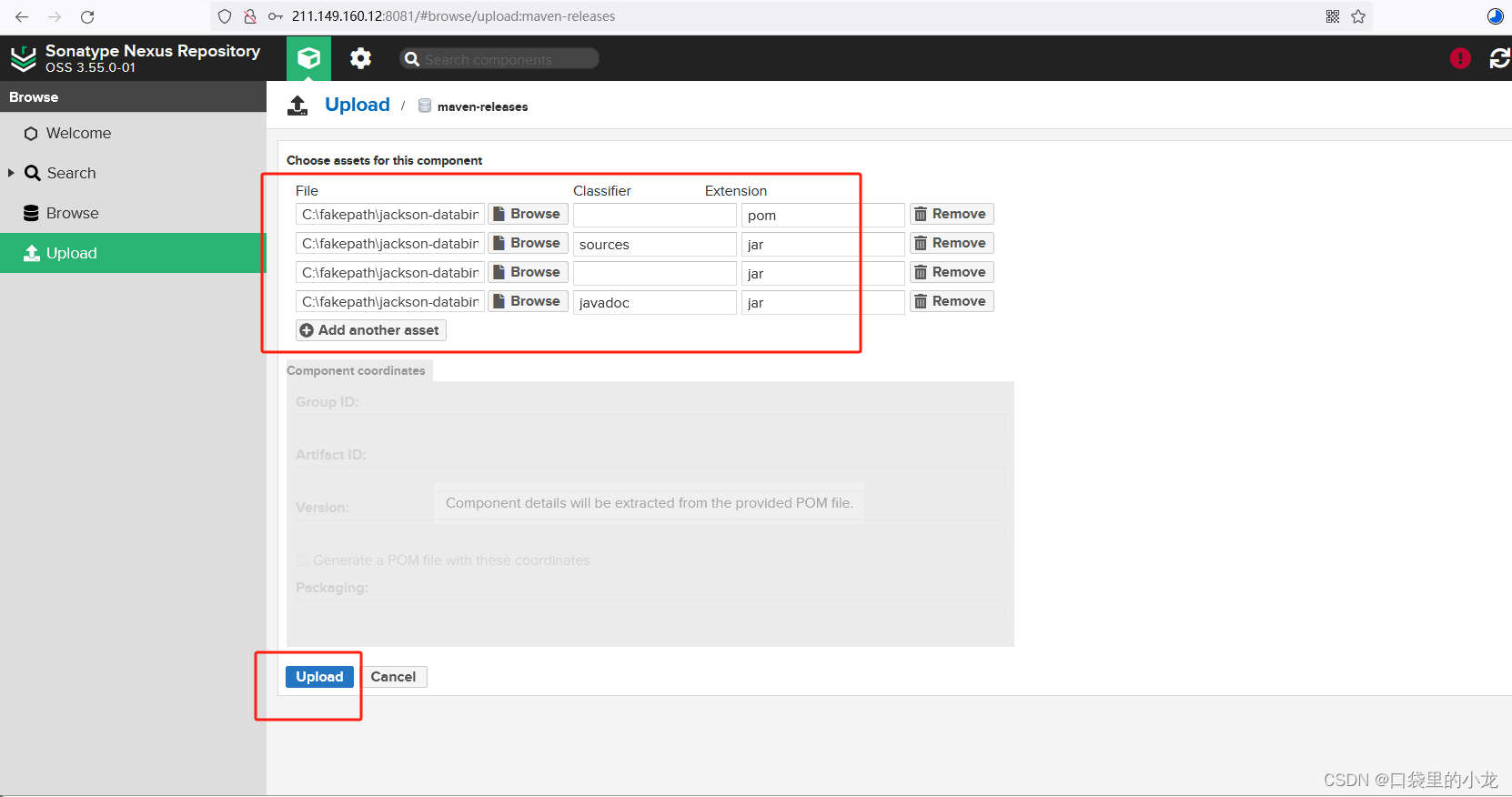Click the extension field in sources row
This screenshot has height=797, width=1512.
click(823, 244)
